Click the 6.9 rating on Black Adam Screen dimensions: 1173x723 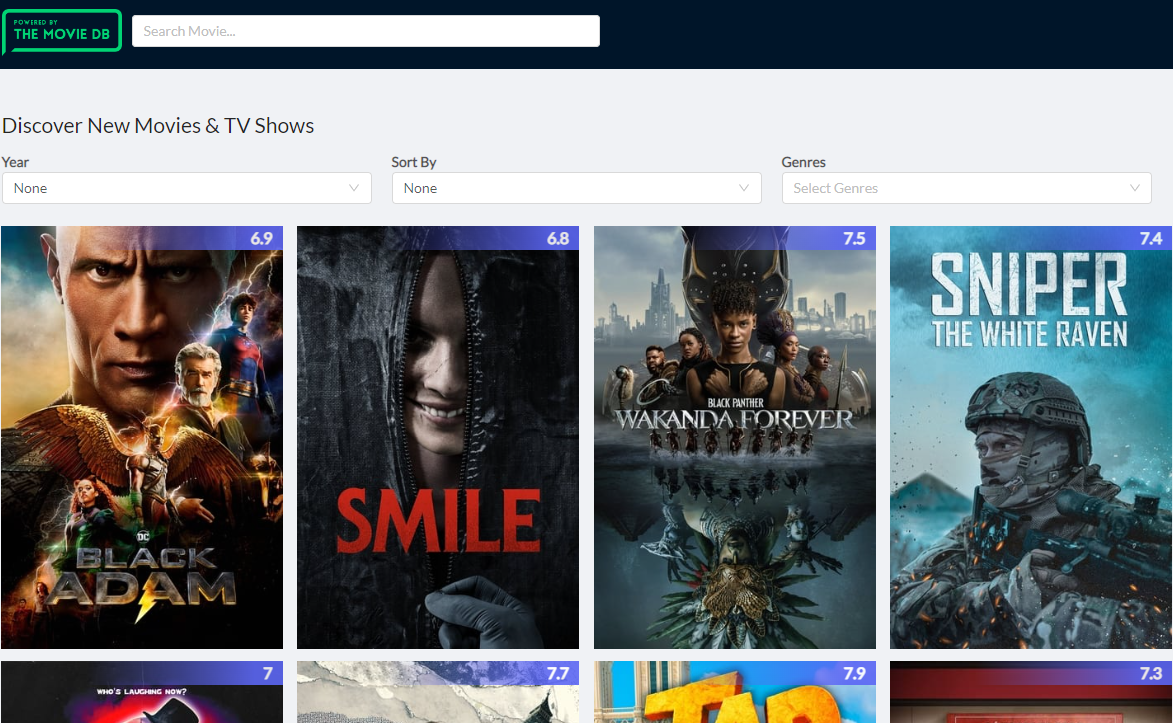coord(261,239)
